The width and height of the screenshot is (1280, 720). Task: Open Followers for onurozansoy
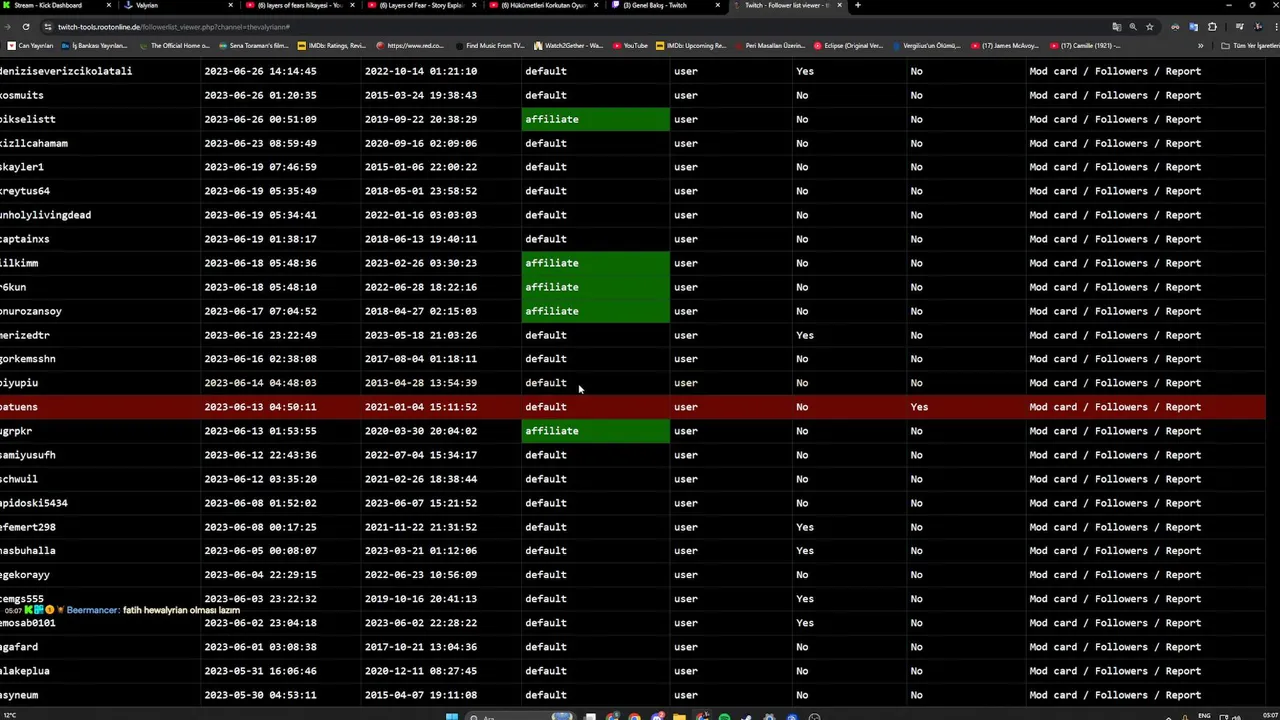pos(1121,311)
